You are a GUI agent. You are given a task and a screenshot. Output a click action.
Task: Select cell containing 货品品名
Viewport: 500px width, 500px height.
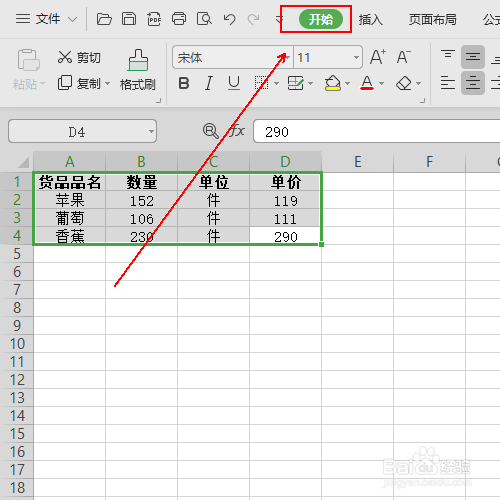69,182
